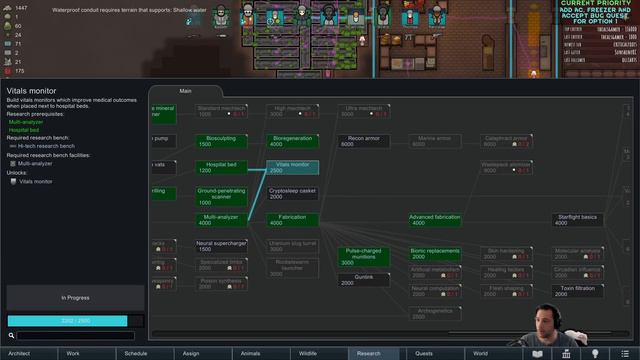Select the Archogenetics research node
Viewport: 640px width, 360px height.
tap(435, 313)
